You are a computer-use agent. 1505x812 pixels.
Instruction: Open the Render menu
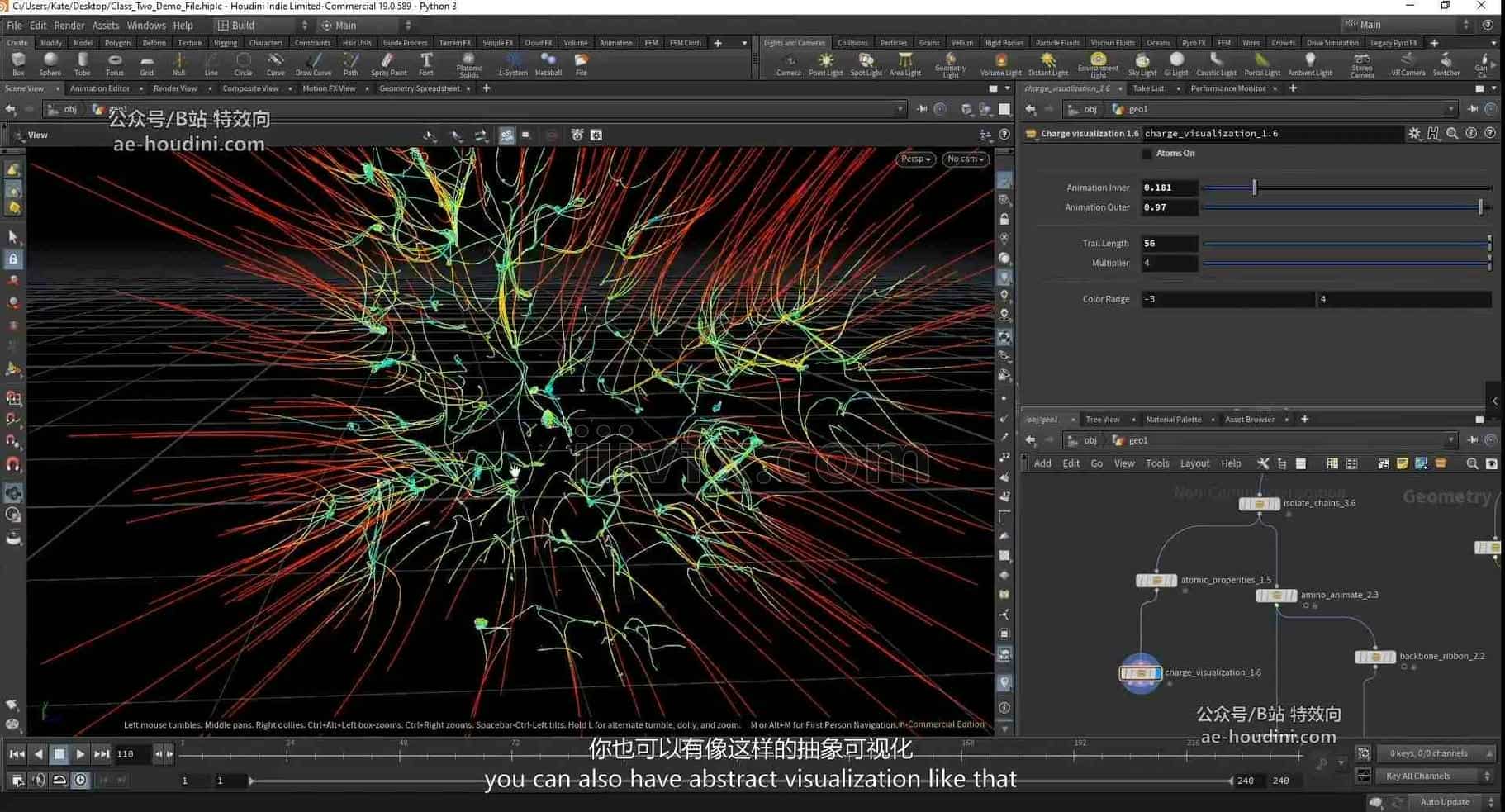[69, 26]
